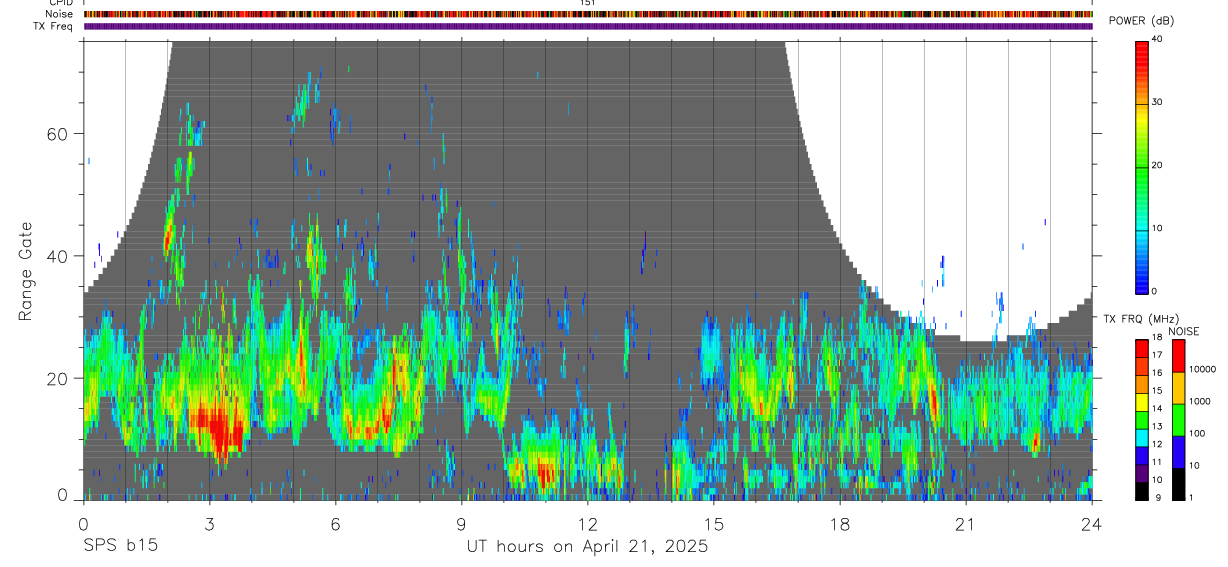Image resolution: width=1228 pixels, height=567 pixels.
Task: Click the "SPS b15" station label
Action: click(120, 547)
